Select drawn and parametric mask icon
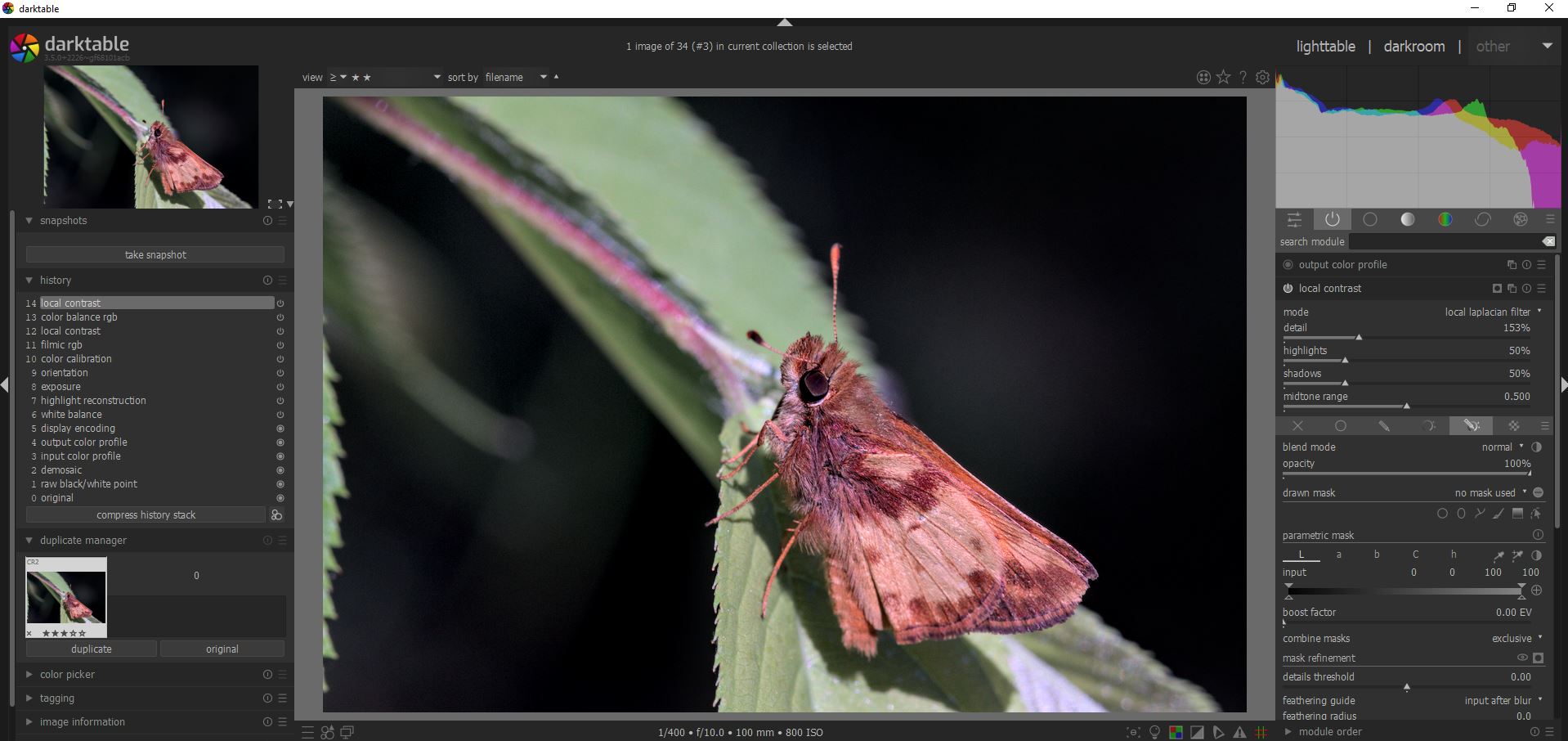 pos(1471,426)
